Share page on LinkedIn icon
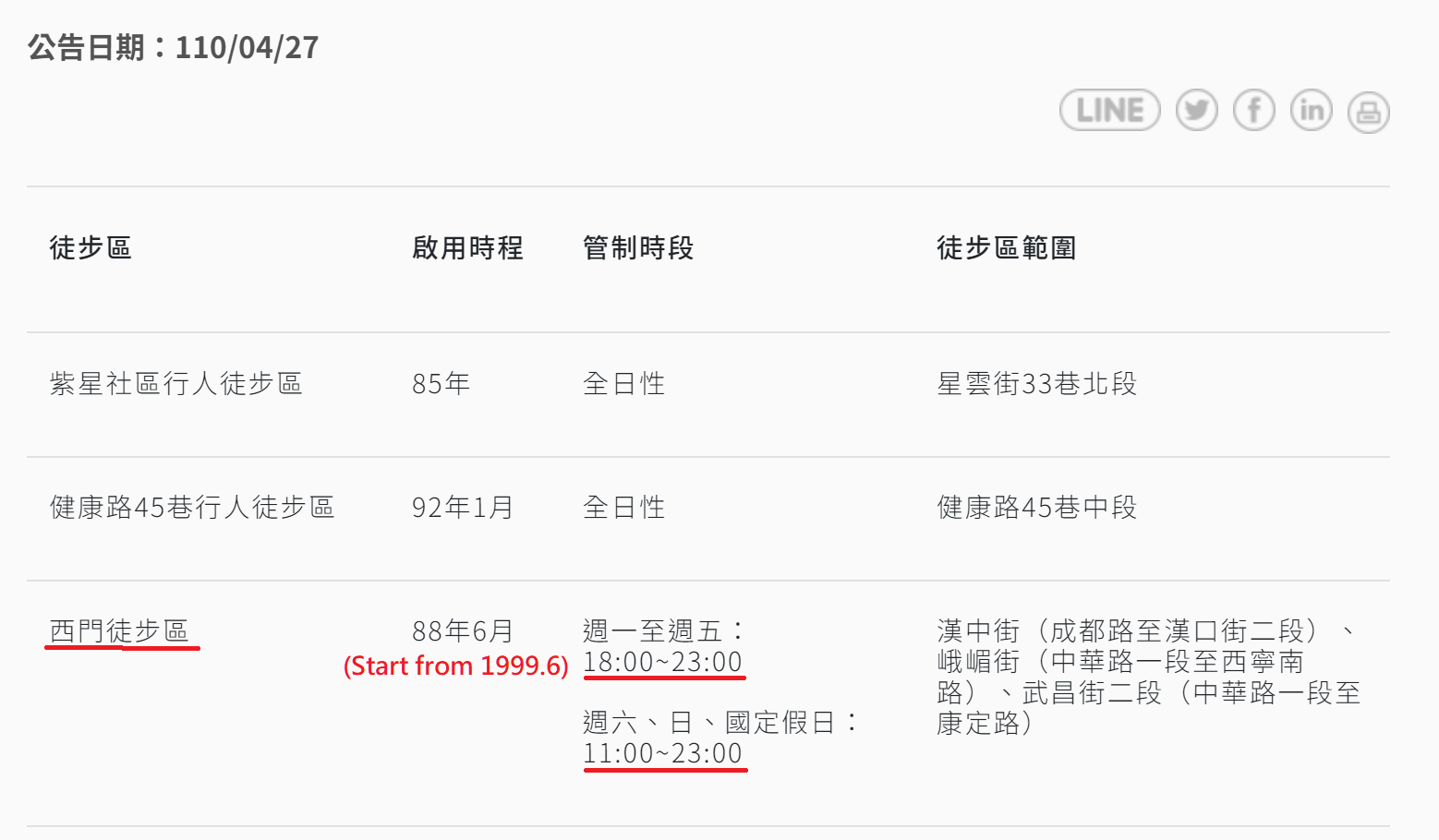The image size is (1439, 840). pyautogui.click(x=1312, y=111)
